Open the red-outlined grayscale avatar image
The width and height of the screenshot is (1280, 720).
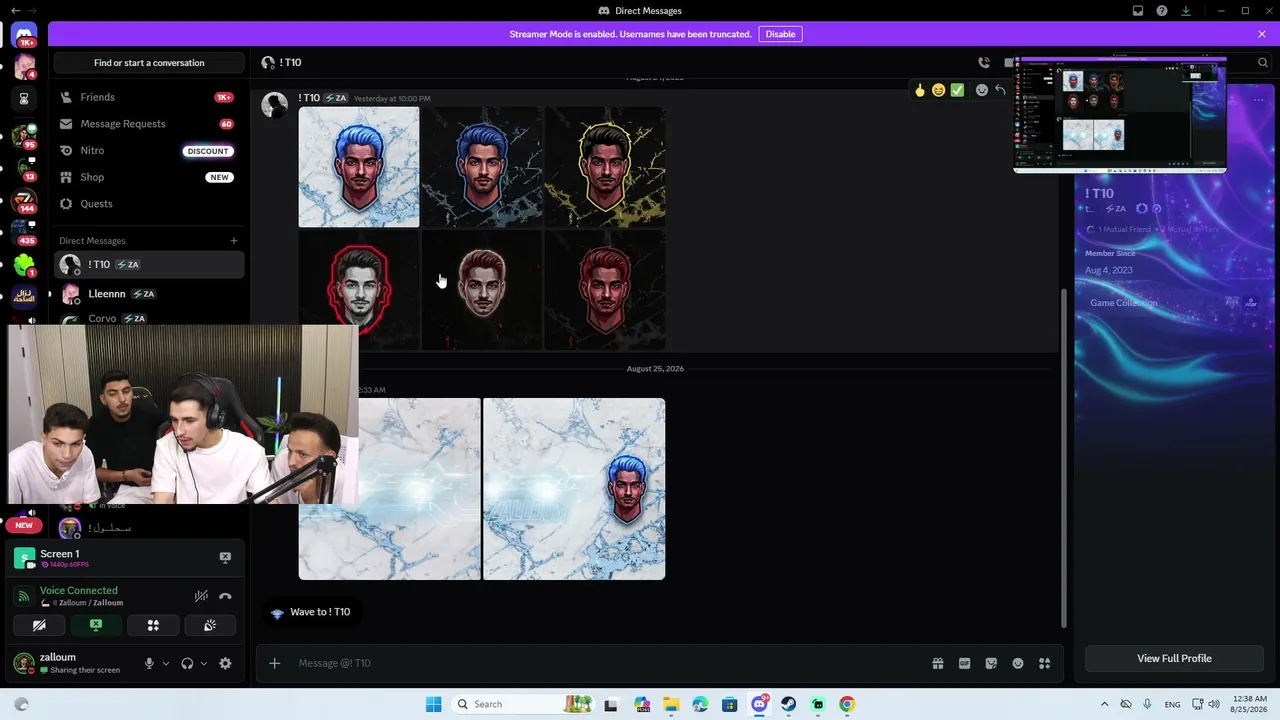tap(359, 290)
